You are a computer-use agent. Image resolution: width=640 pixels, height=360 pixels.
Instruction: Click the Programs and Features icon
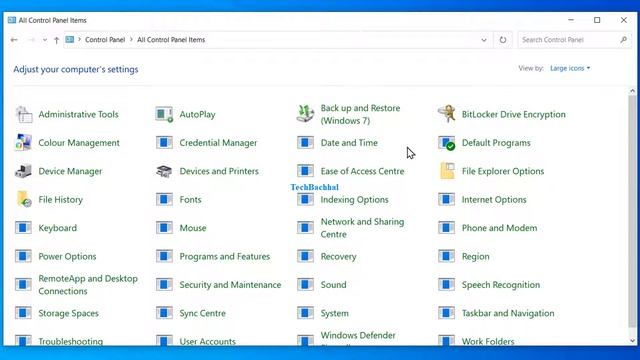[x=164, y=256]
